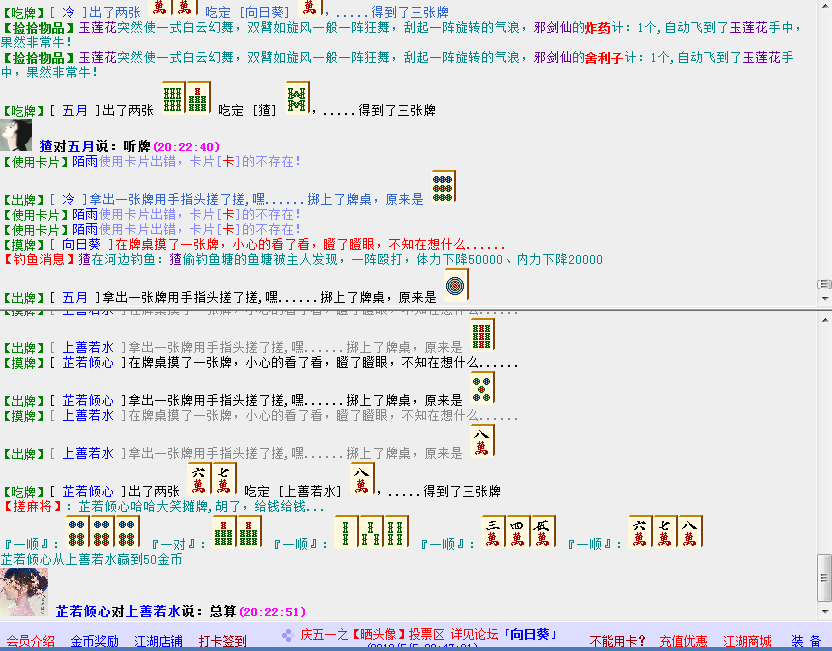Click the bamboo tile taken from 猹
The width and height of the screenshot is (832, 651).
pyautogui.click(x=297, y=98)
